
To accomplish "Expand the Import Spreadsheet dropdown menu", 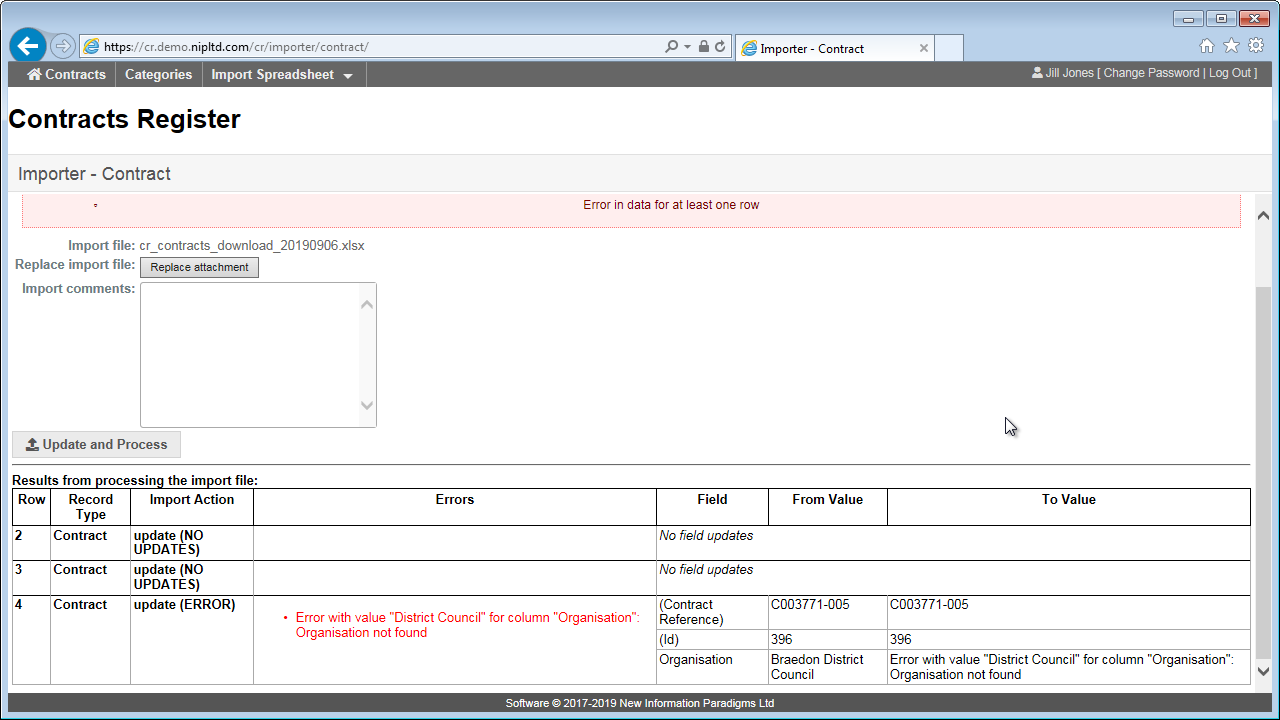I will point(283,75).
